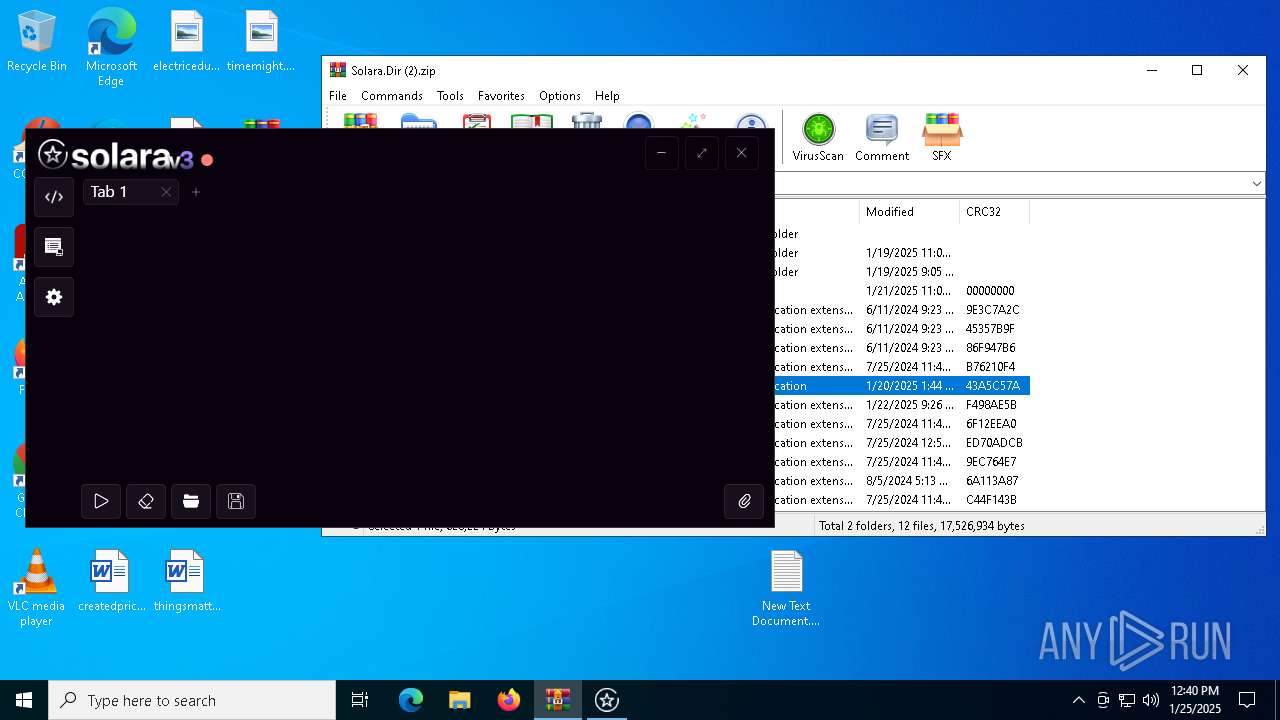This screenshot has width=1280, height=720.
Task: Minimize the Solara window
Action: (x=661, y=153)
